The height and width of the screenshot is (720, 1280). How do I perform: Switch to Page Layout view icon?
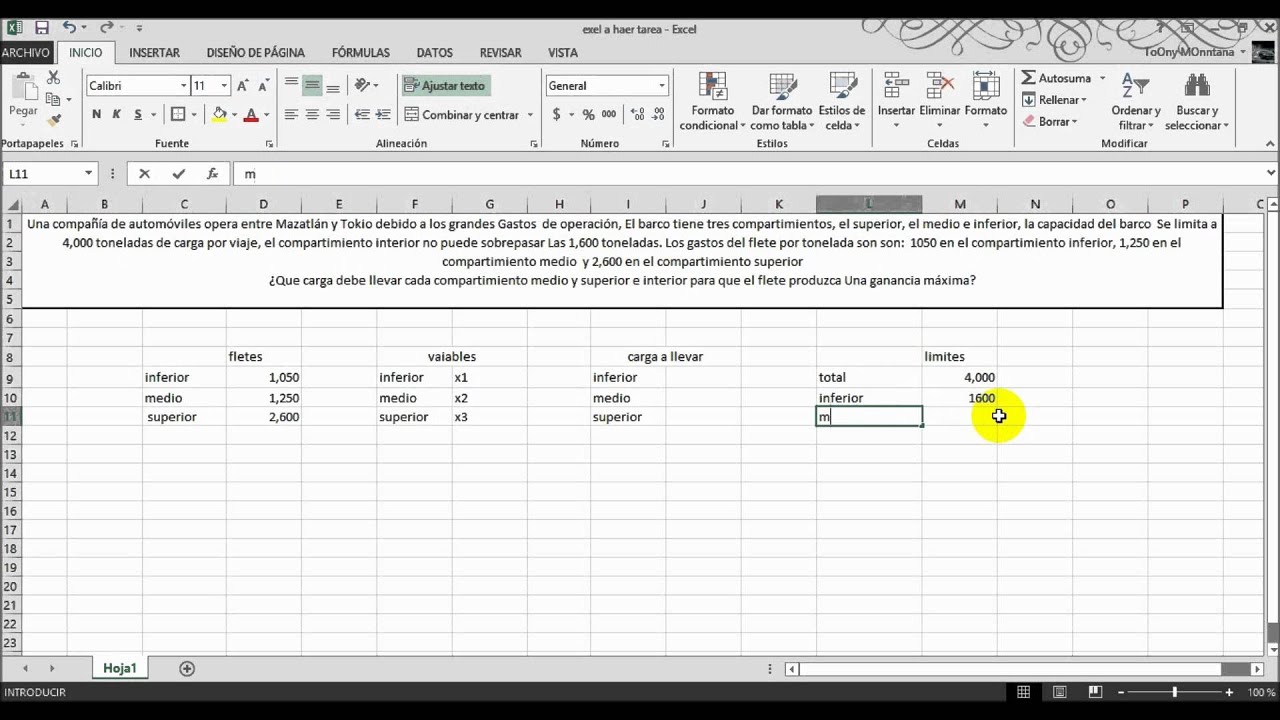(1061, 692)
